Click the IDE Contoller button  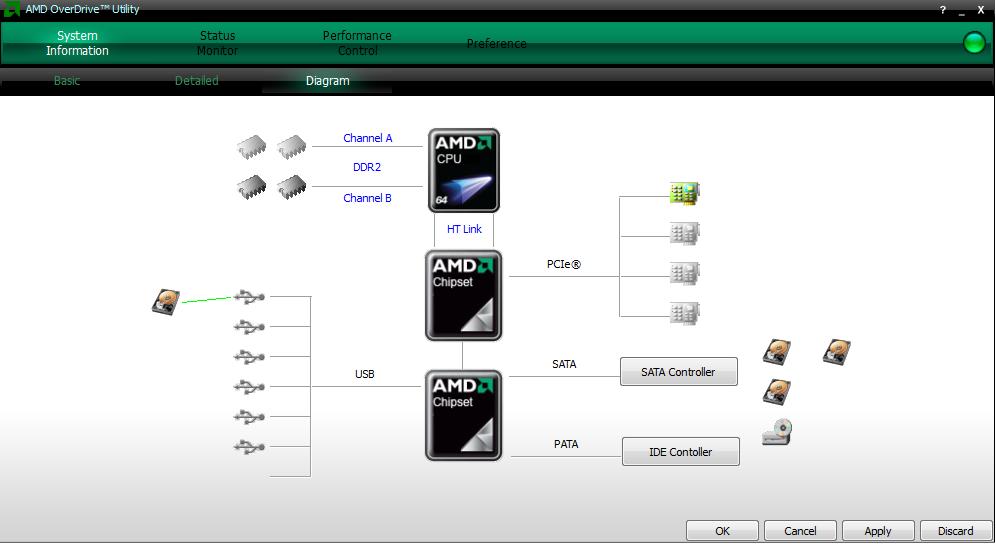coord(680,452)
